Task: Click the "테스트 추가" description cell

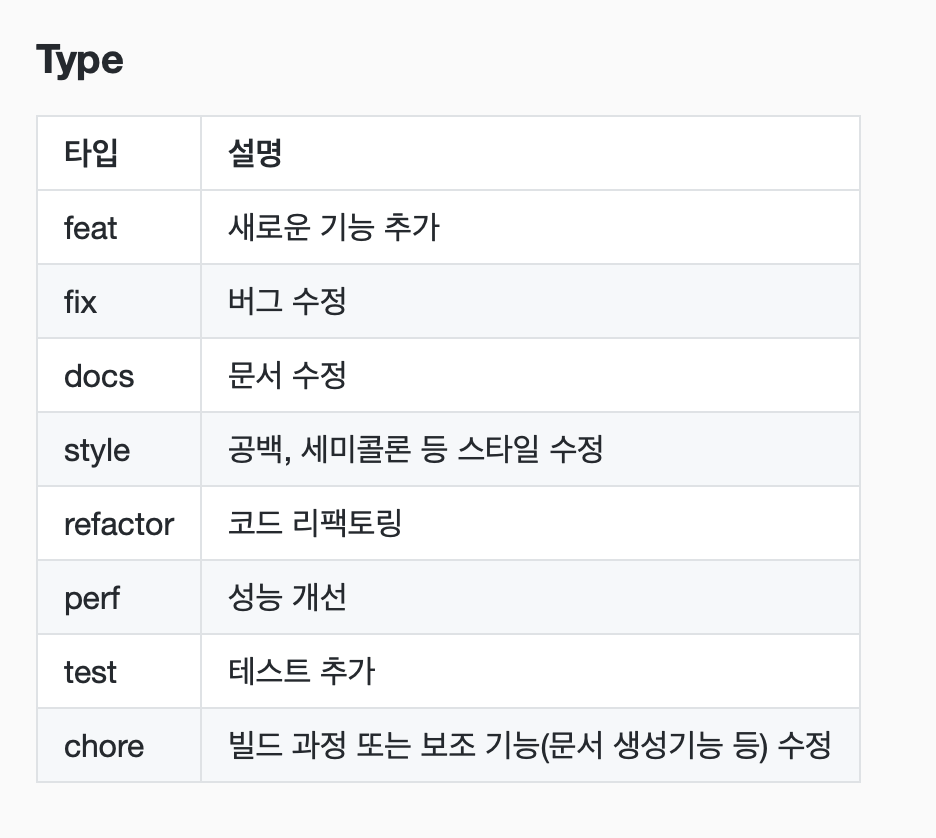Action: 301,672
